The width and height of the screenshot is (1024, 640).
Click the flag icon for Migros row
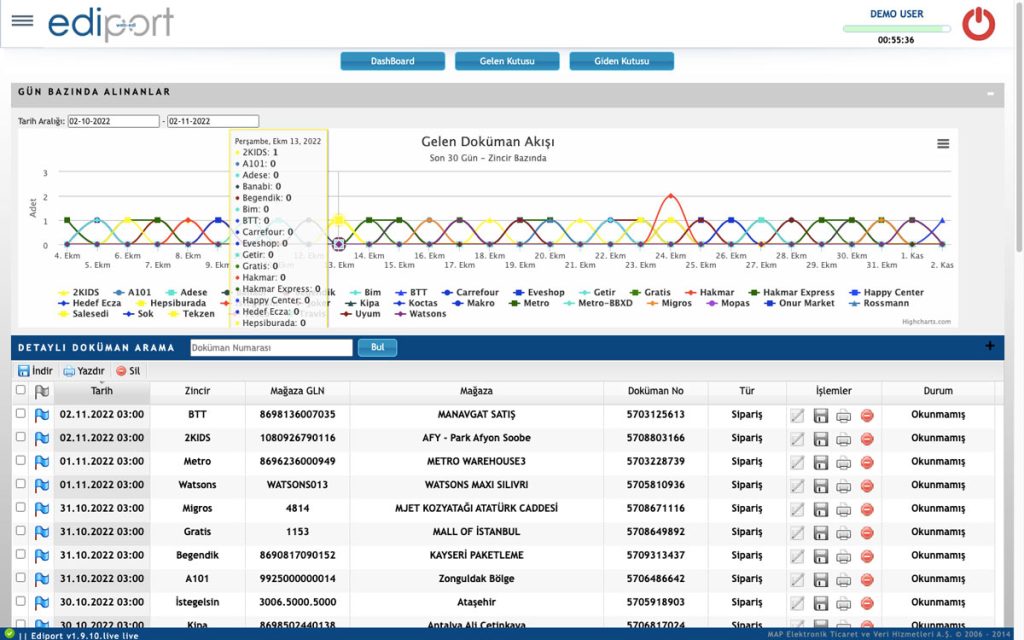[42, 509]
